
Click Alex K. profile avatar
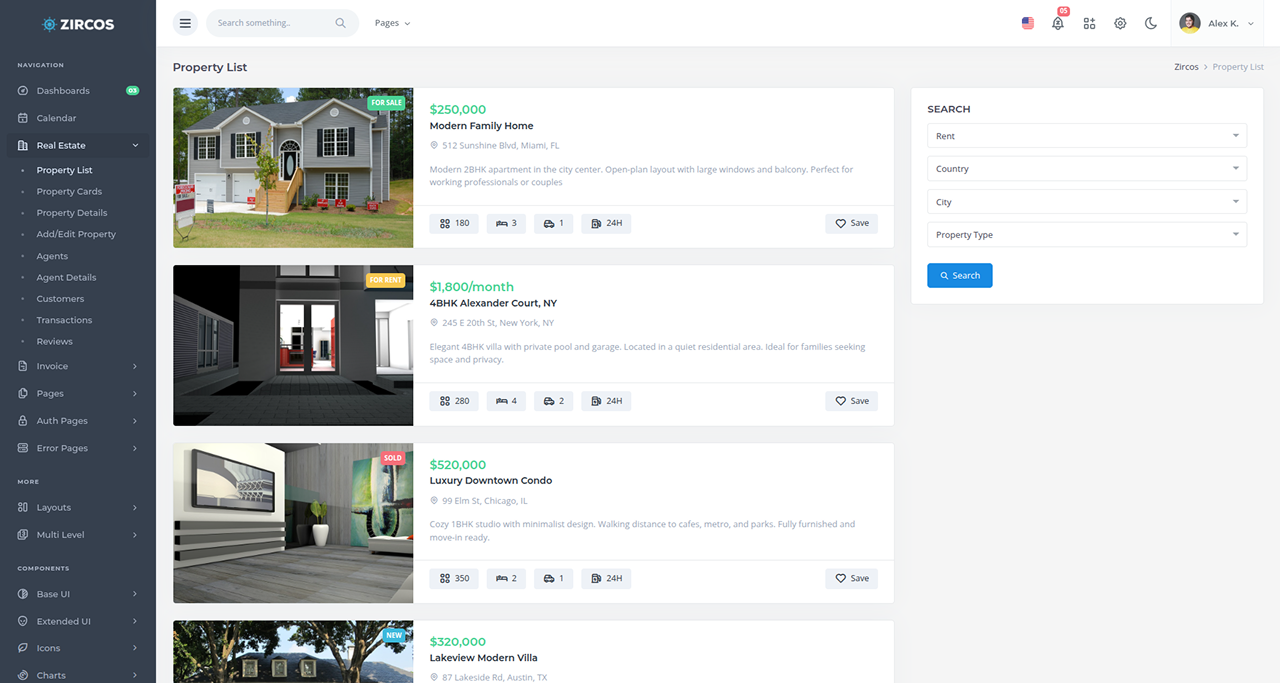(x=1189, y=23)
